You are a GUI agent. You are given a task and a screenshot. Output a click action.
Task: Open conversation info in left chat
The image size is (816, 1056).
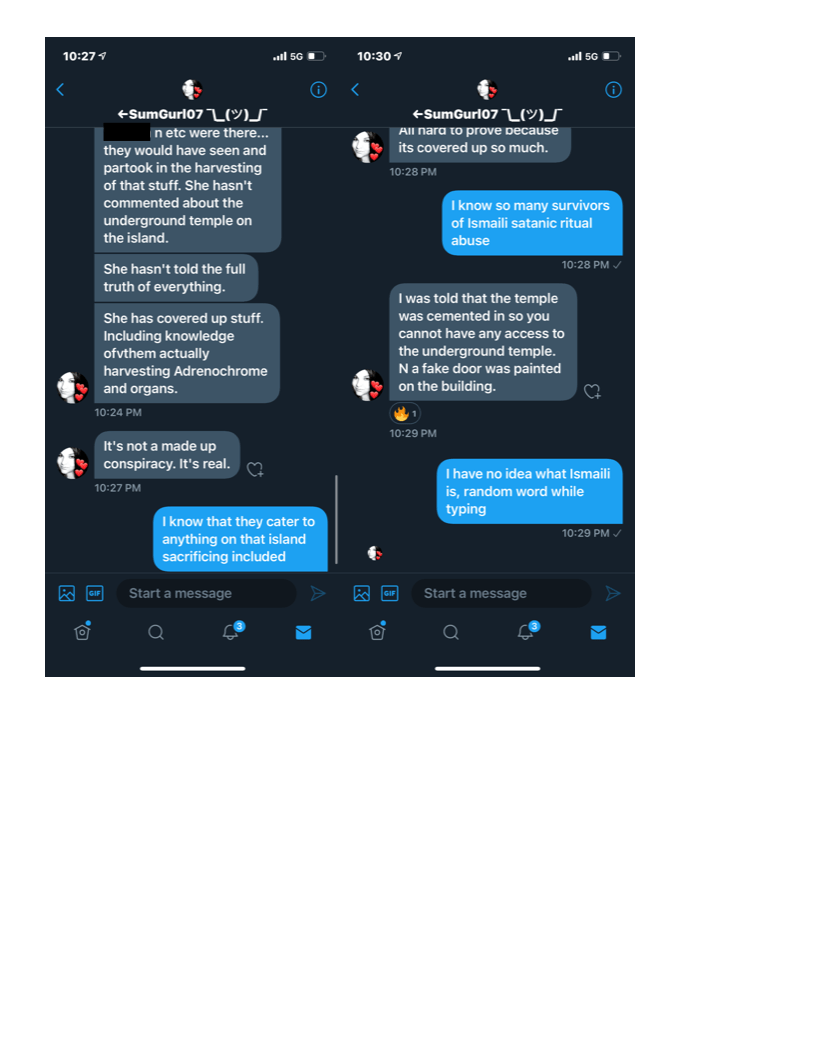pos(318,90)
